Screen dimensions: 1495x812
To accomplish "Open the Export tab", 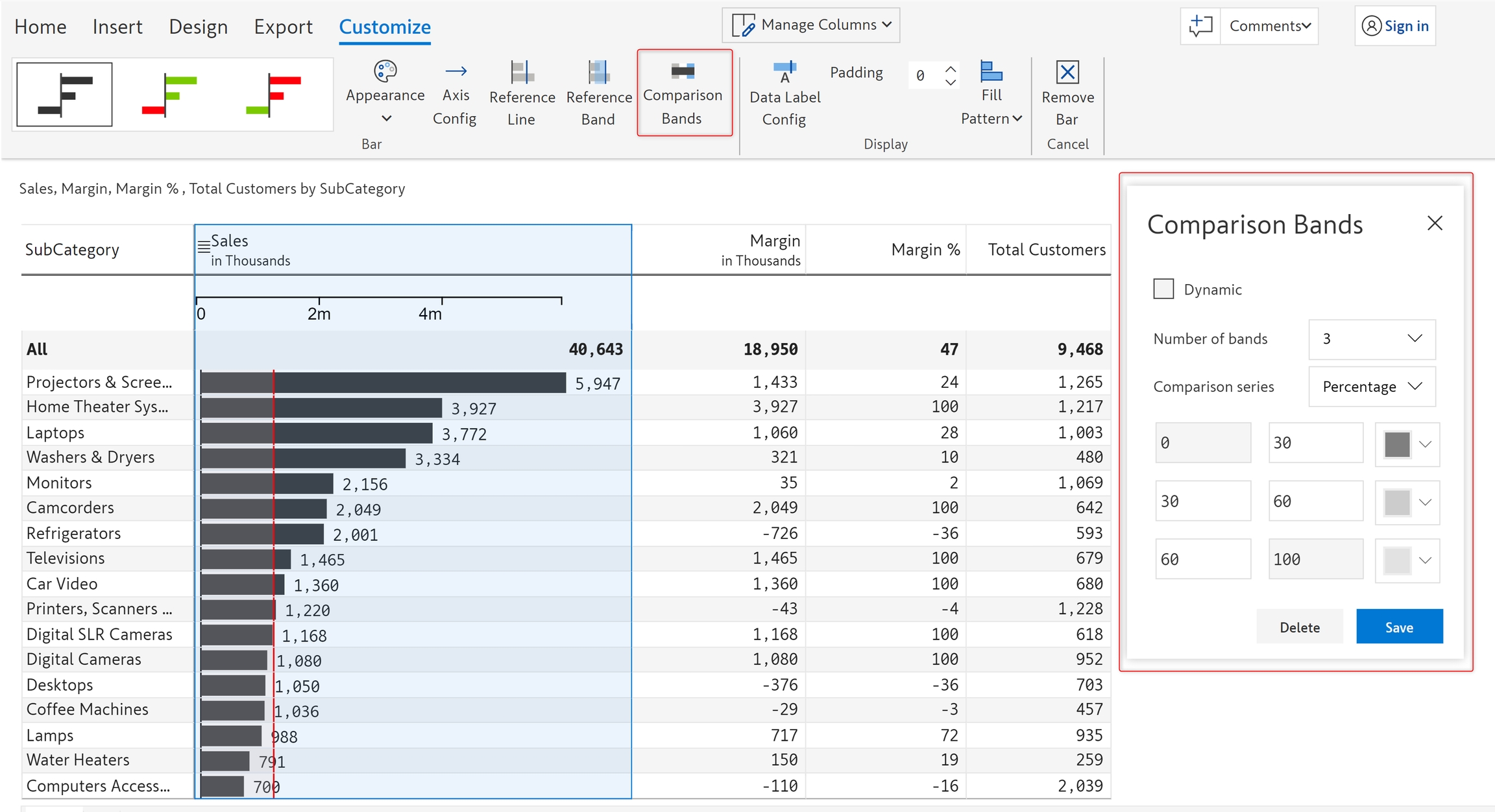I will point(283,27).
